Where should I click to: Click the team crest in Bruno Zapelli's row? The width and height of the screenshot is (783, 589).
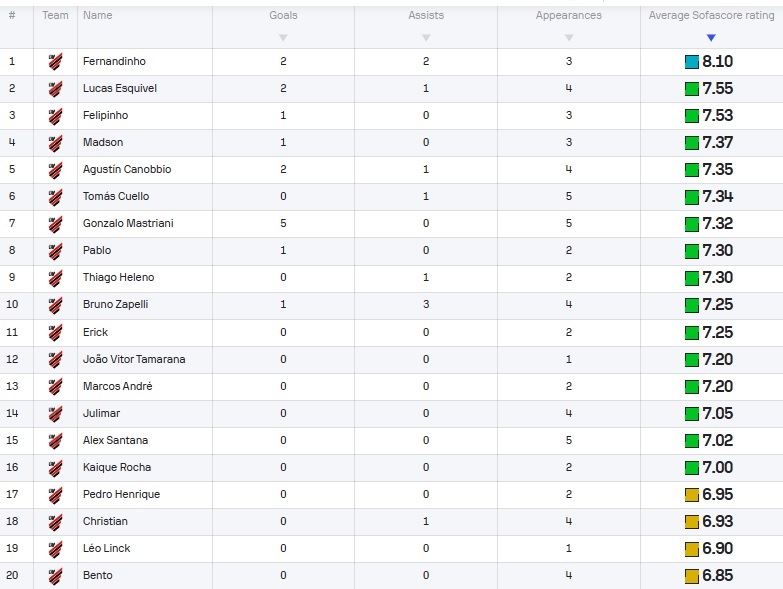55,304
